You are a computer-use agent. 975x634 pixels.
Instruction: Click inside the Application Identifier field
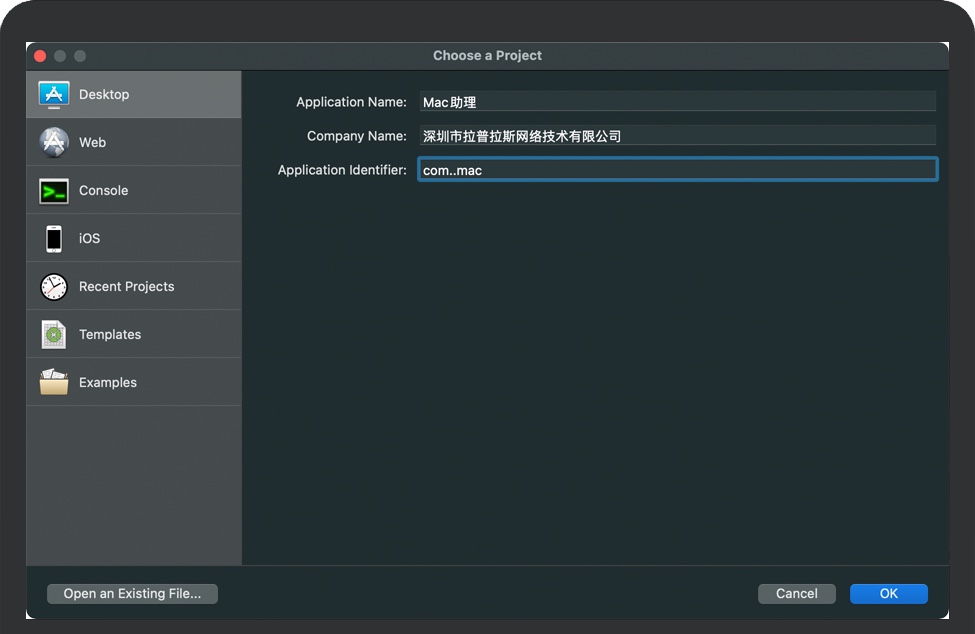pos(677,170)
